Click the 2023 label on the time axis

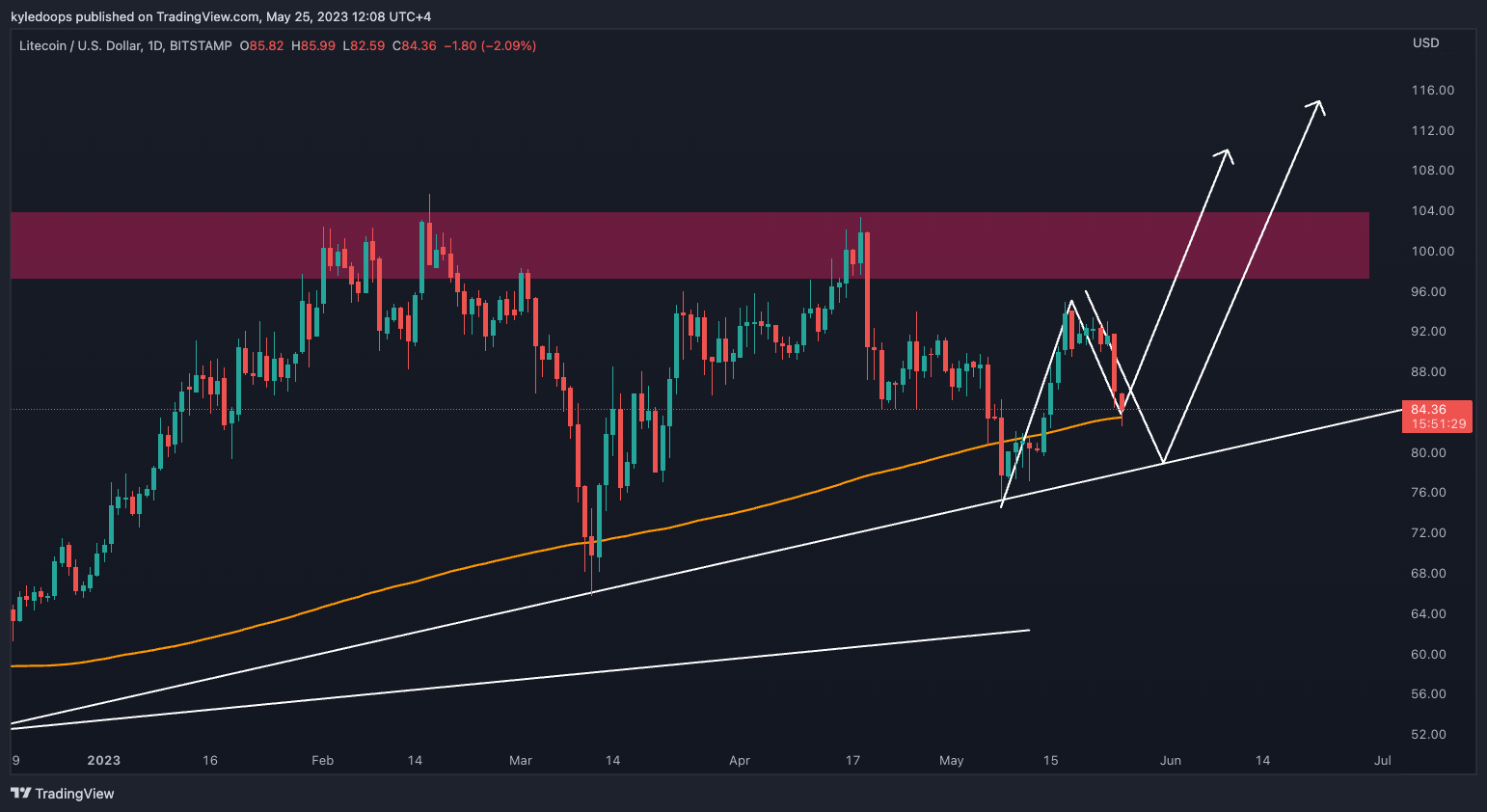104,760
